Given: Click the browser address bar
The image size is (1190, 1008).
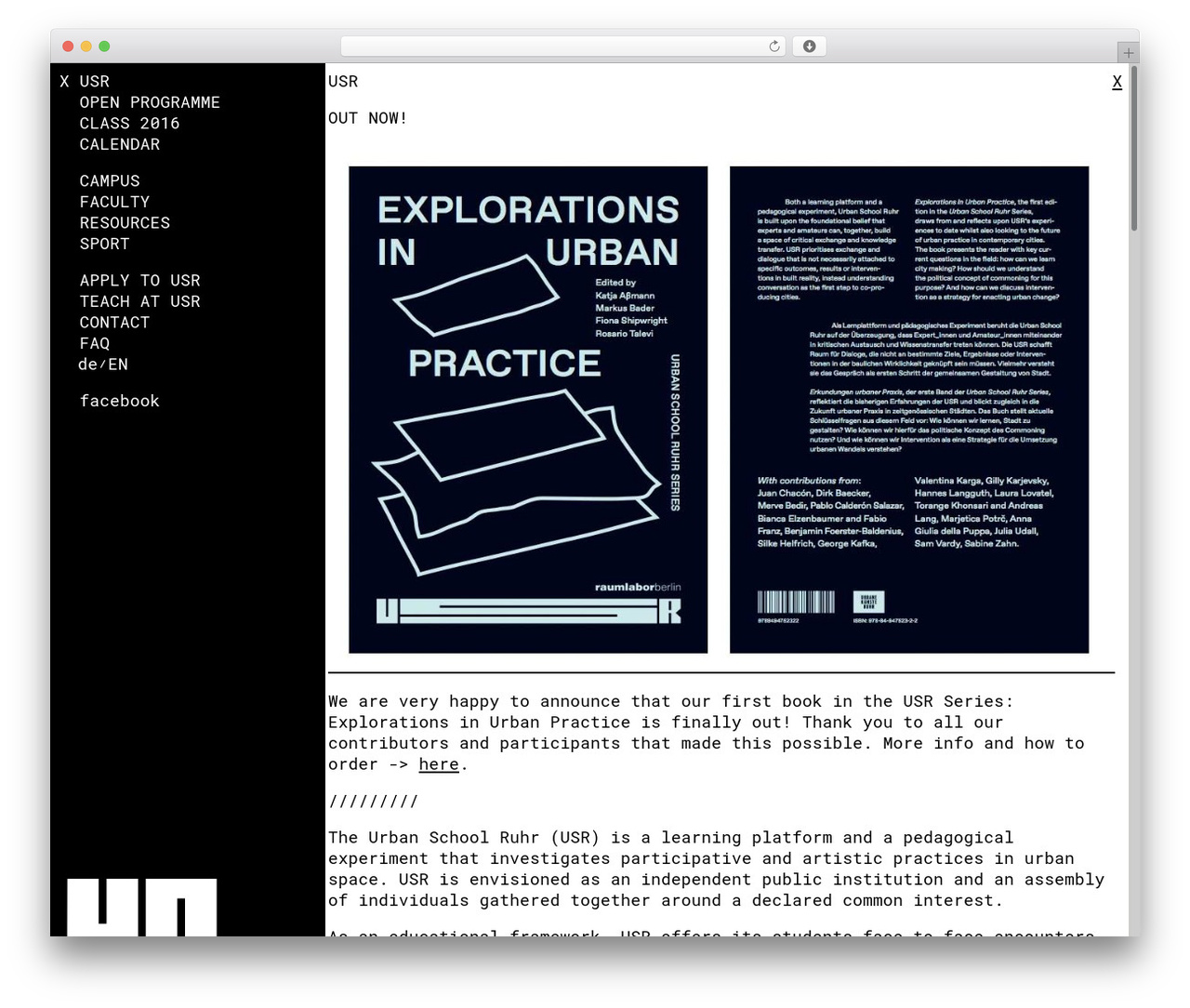Looking at the screenshot, I should (x=563, y=46).
